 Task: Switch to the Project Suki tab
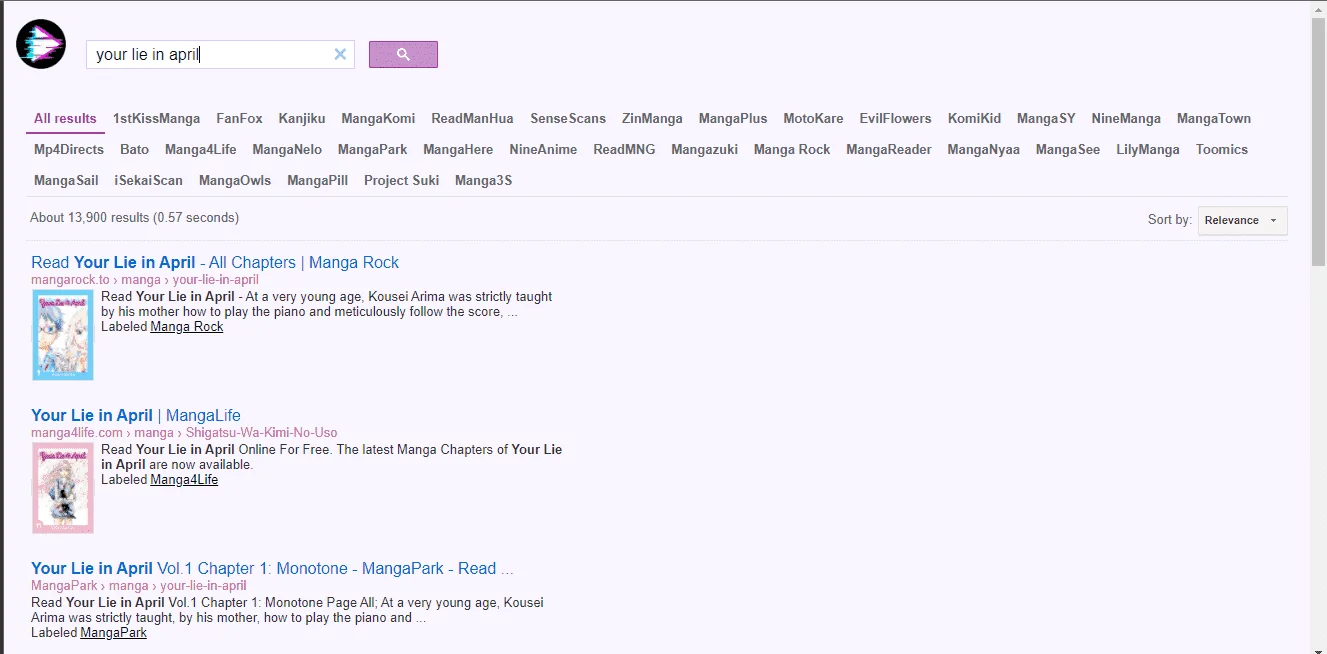(401, 180)
